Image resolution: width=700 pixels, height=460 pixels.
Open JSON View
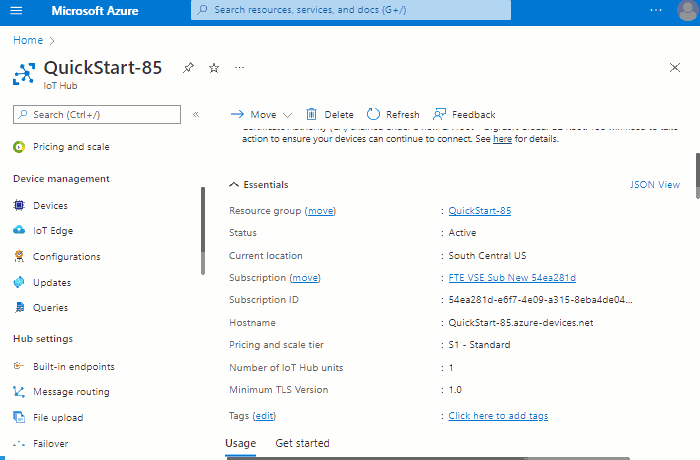point(655,185)
